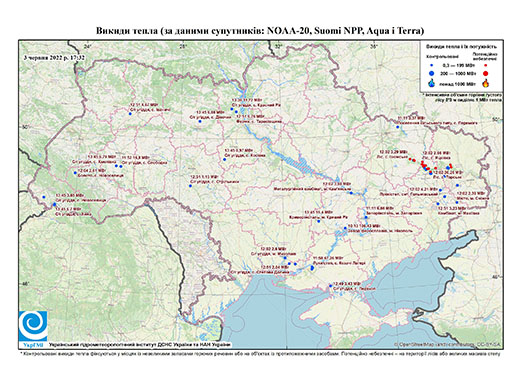
Task: Click the medium blue circle in legend
Action: (x=432, y=73)
